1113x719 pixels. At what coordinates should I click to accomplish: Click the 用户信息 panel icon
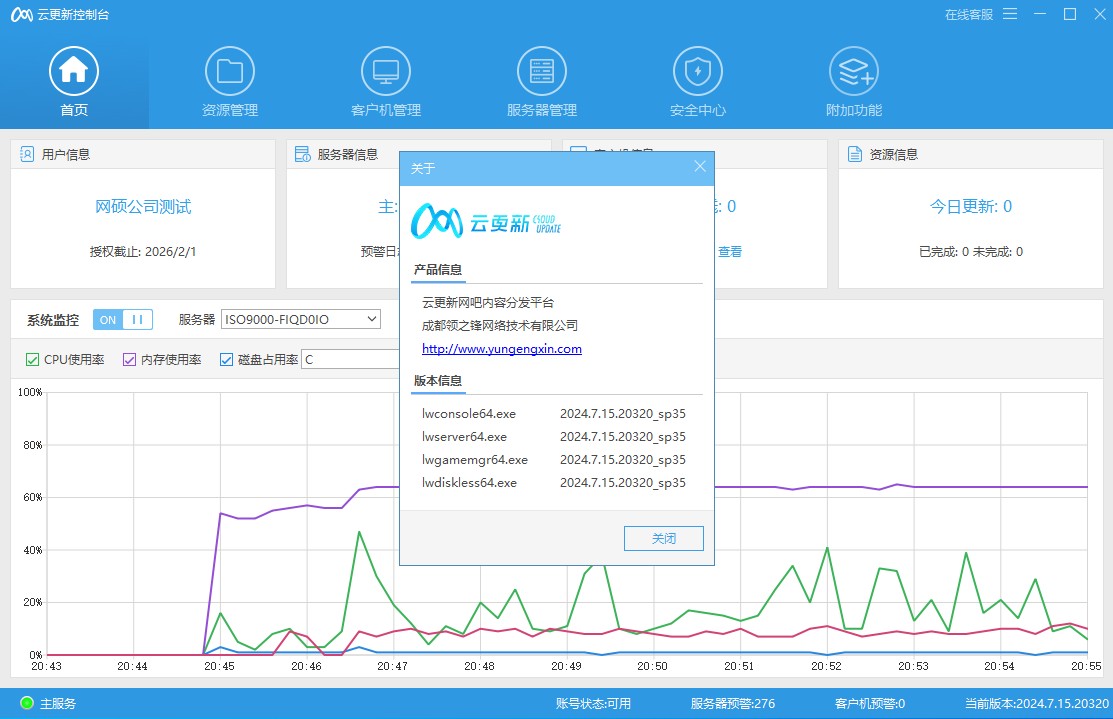(x=27, y=154)
